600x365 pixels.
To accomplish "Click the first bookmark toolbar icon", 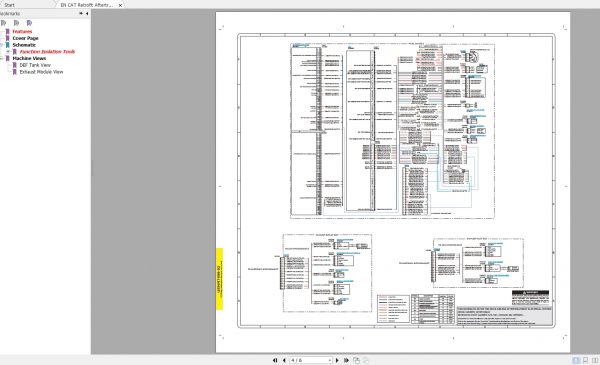I will (x=3, y=23).
